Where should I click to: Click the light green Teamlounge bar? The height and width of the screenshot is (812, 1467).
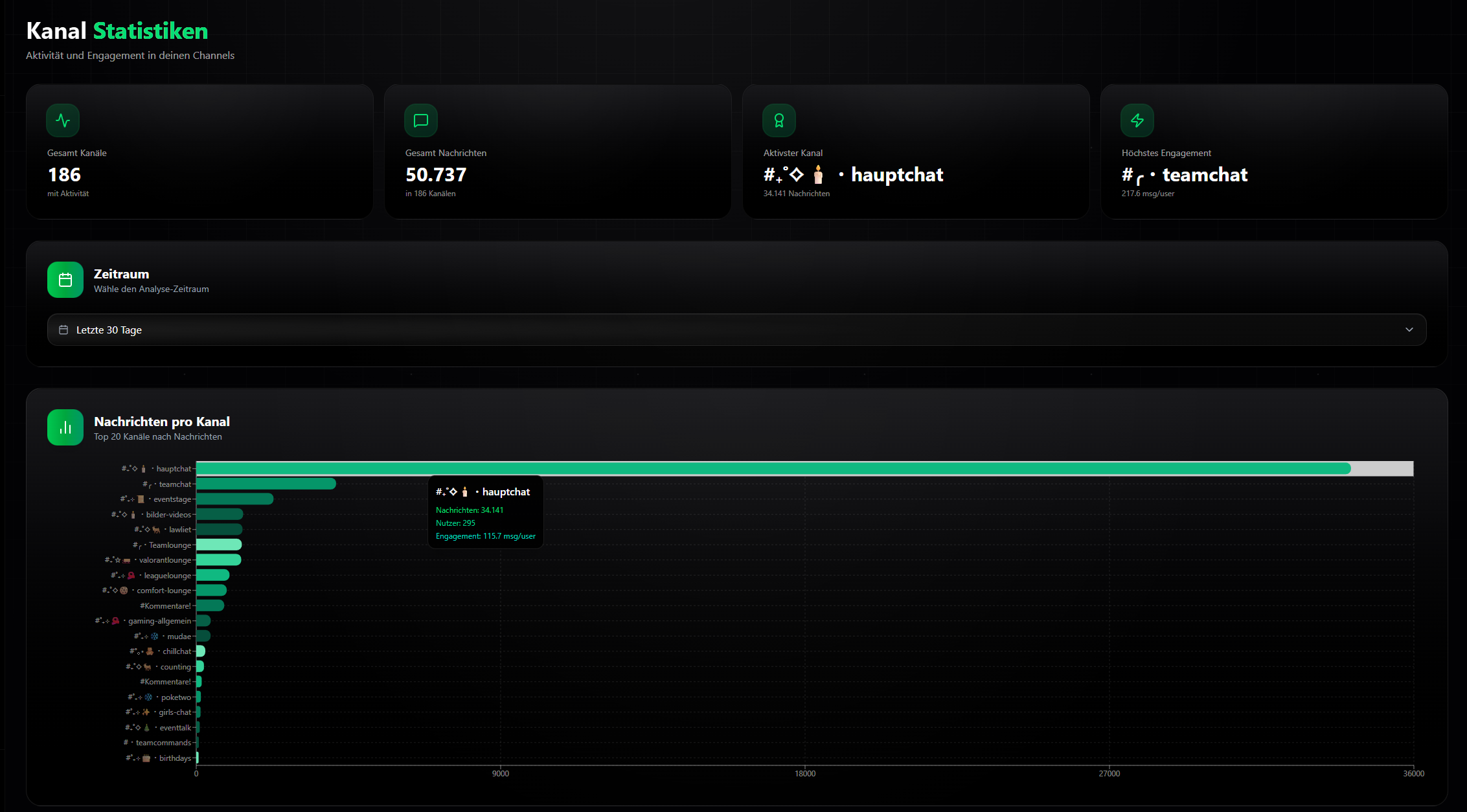coord(219,545)
